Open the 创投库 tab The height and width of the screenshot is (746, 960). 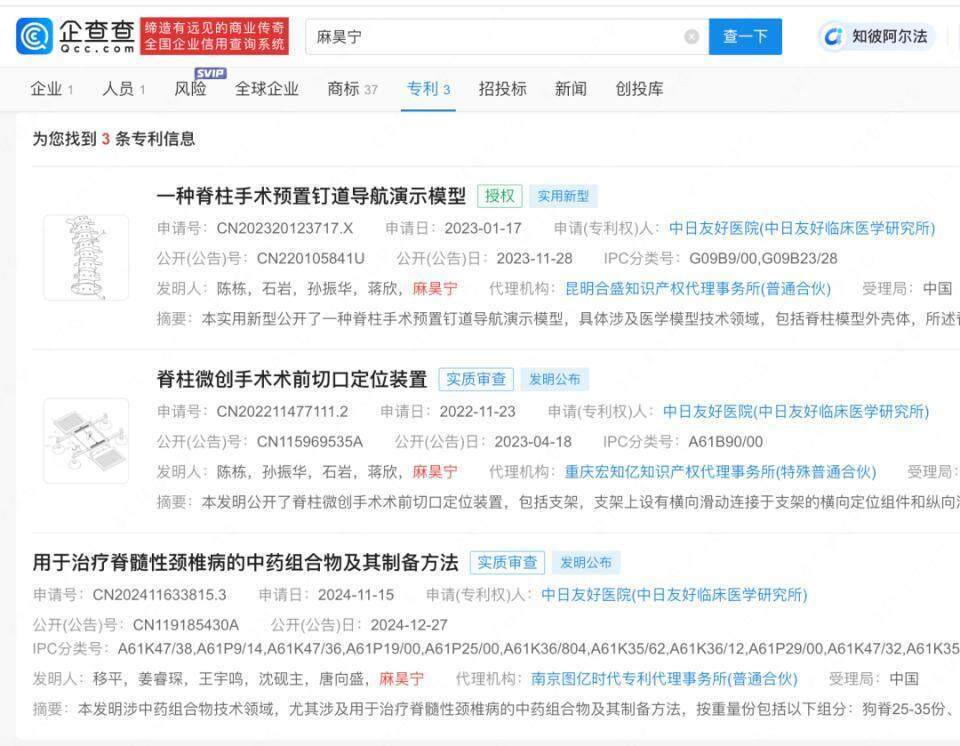tap(641, 88)
